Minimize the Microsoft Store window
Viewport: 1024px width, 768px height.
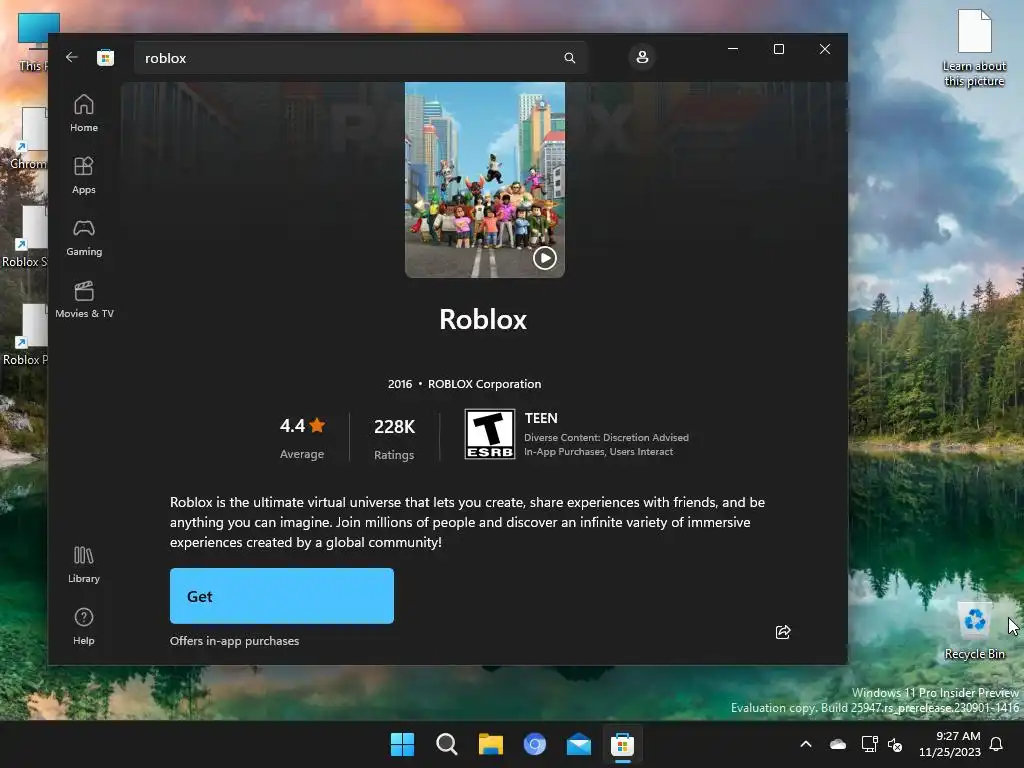[x=733, y=49]
